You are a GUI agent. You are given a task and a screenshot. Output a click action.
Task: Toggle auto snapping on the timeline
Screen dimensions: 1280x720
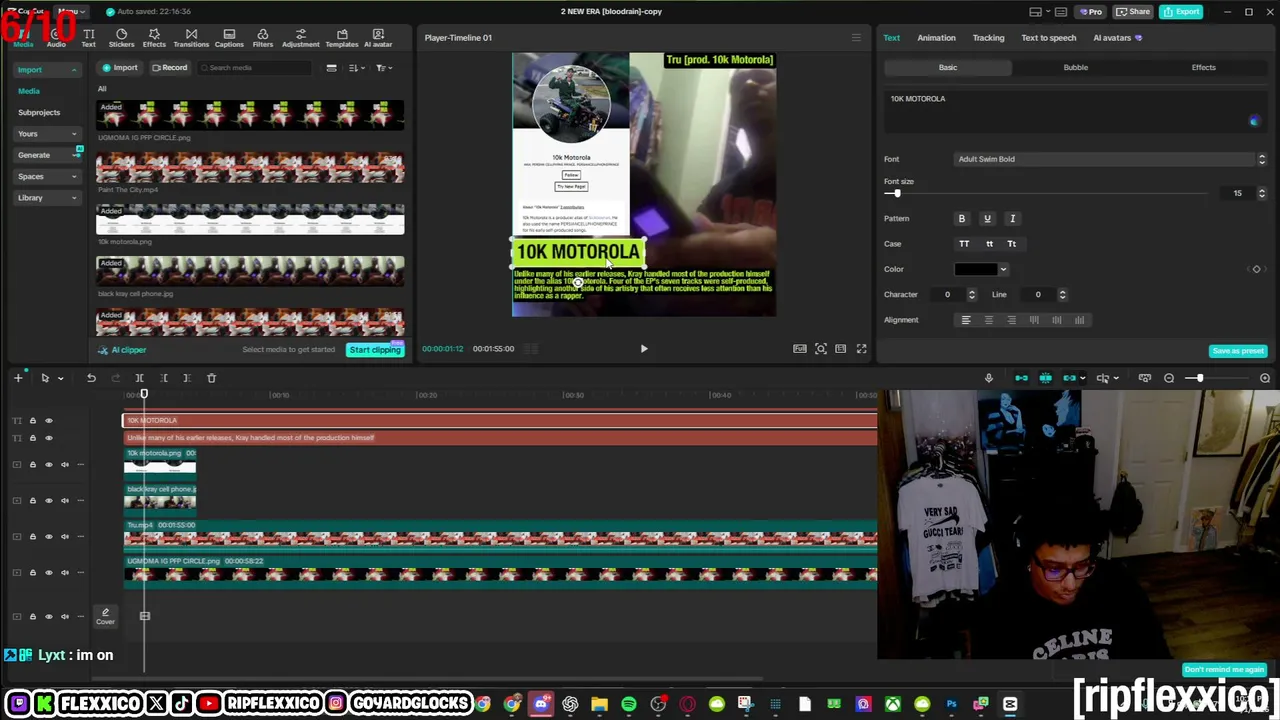tap(1045, 378)
